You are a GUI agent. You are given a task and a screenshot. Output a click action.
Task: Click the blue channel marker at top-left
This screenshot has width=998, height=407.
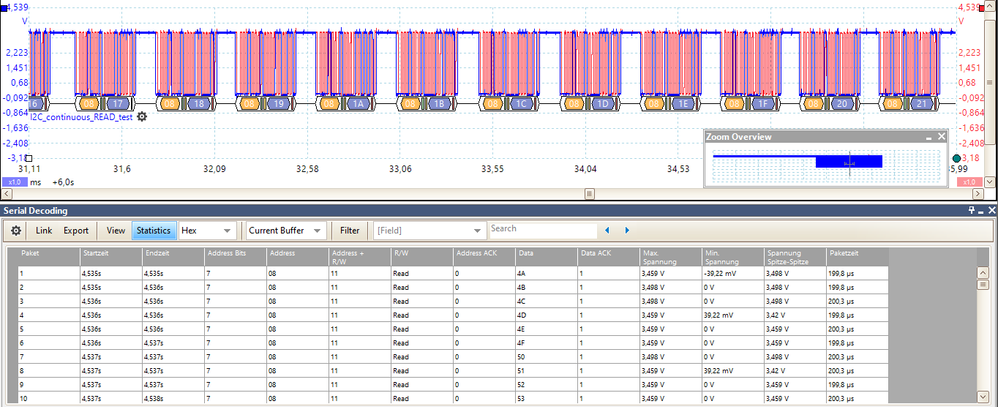pos(3,8)
